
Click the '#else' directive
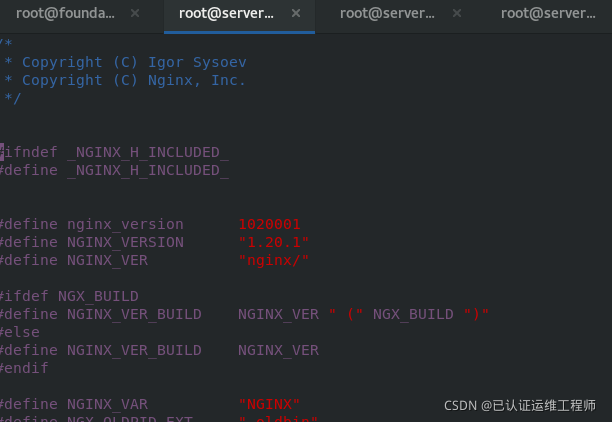[x=20, y=332]
